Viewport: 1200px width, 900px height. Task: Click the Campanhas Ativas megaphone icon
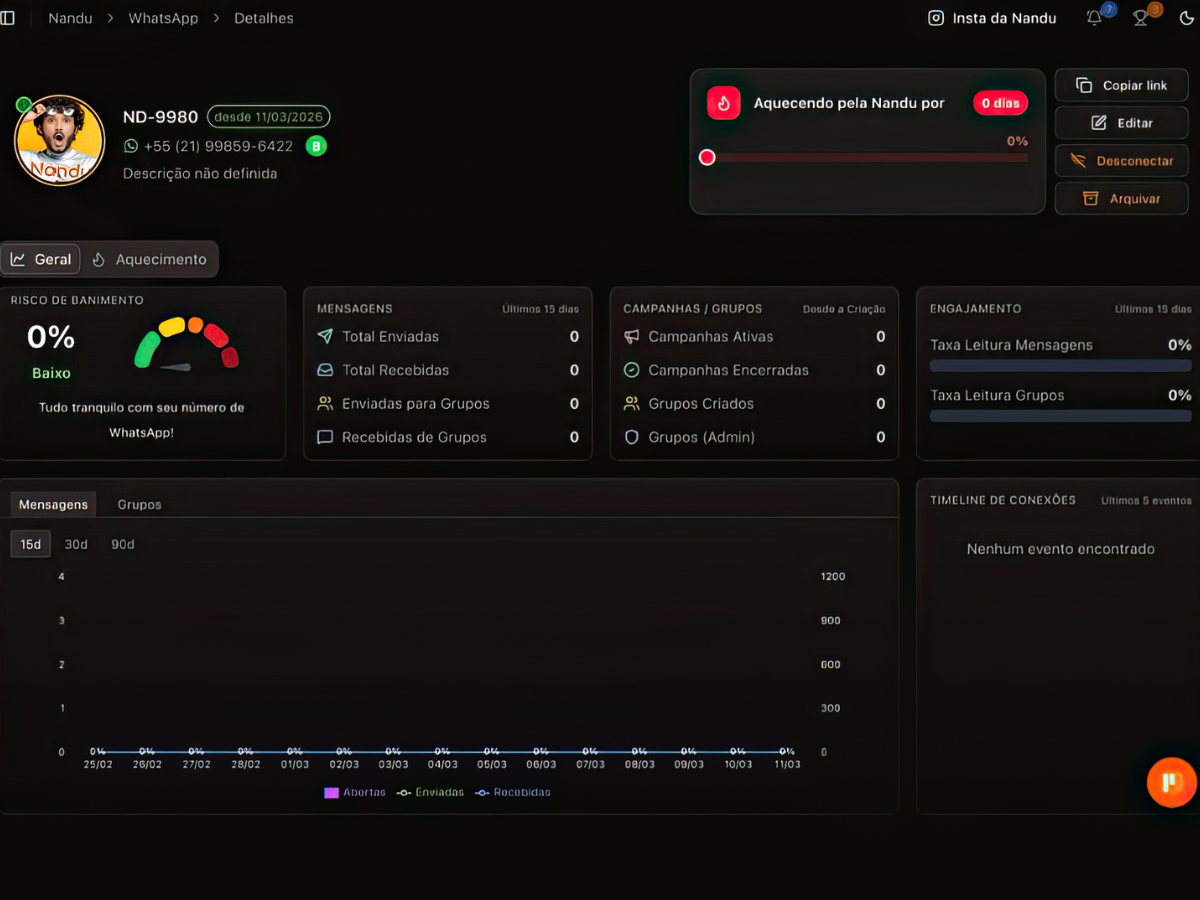(x=631, y=337)
